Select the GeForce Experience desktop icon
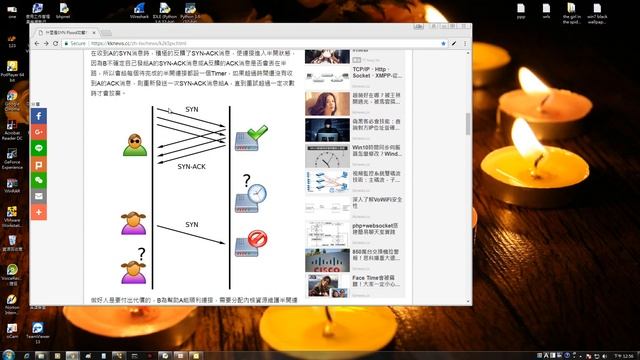 coord(12,159)
